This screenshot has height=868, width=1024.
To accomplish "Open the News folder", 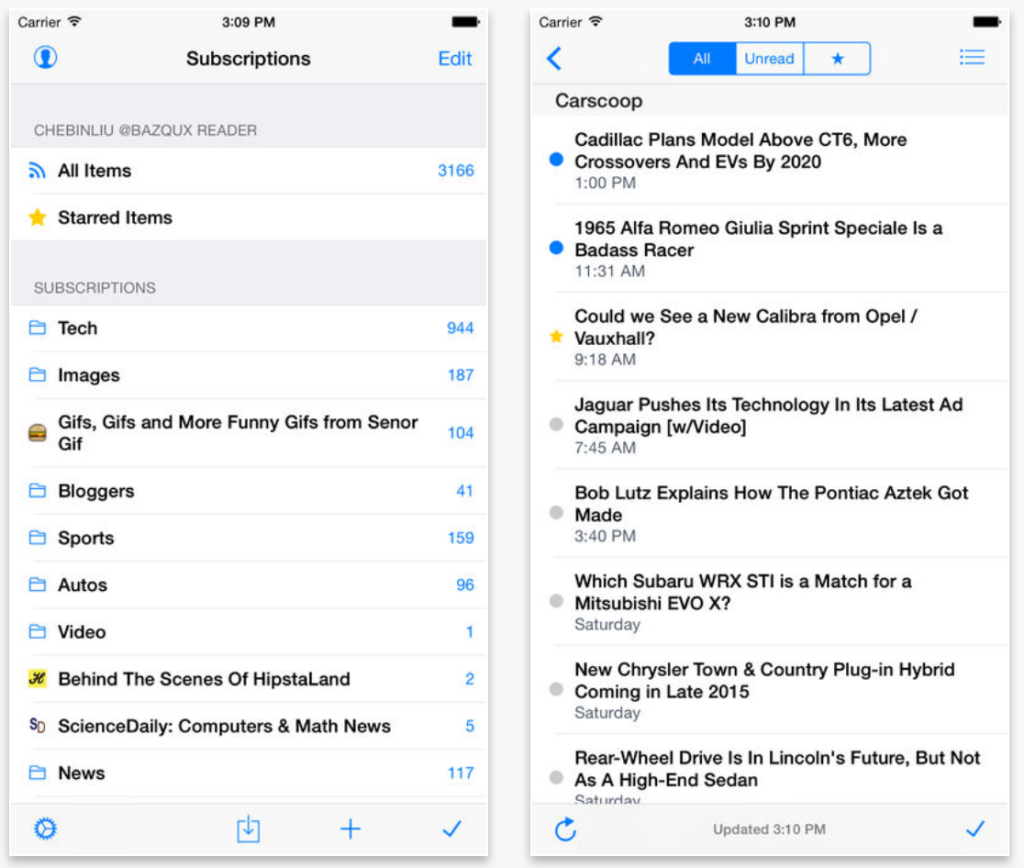I will pos(249,773).
